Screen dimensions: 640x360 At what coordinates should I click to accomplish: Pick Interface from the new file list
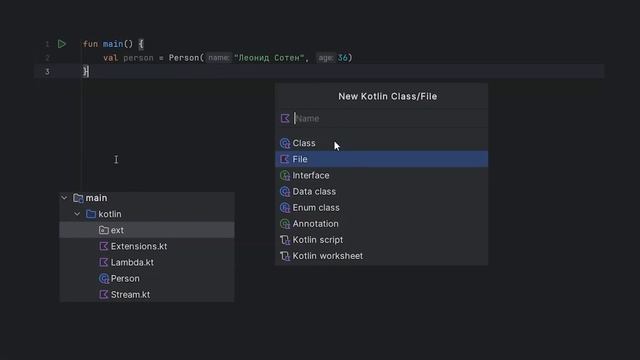point(381,176)
